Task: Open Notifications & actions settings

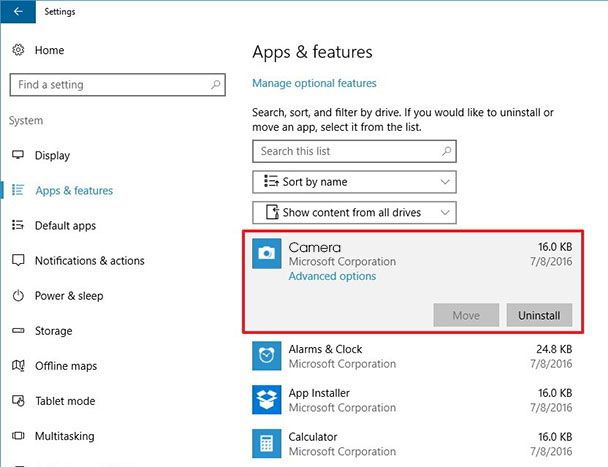Action: [x=90, y=261]
